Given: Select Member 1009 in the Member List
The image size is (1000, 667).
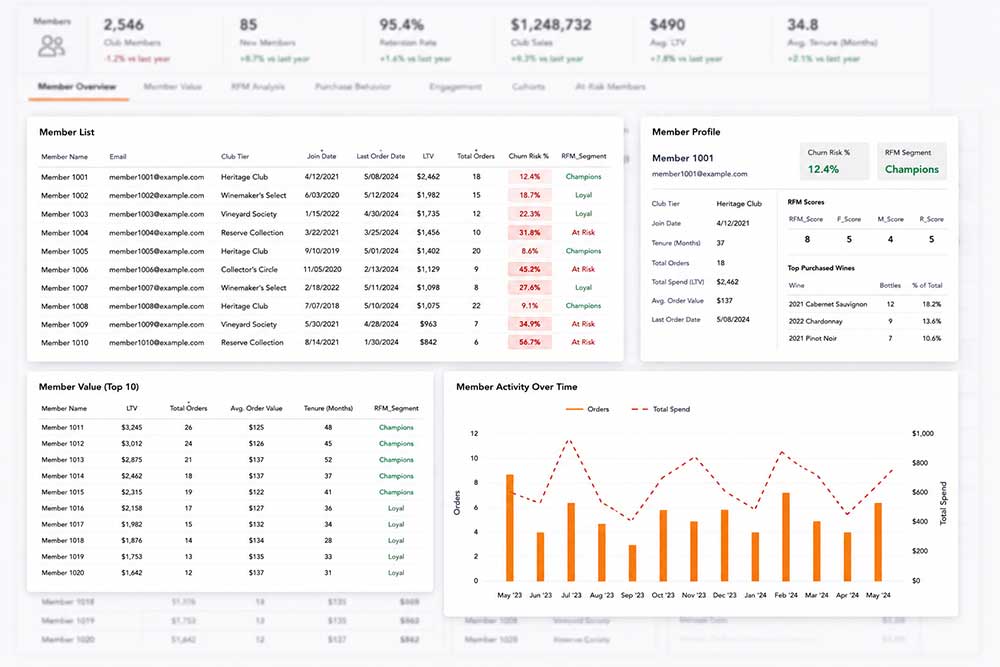Looking at the screenshot, I should pyautogui.click(x=64, y=324).
